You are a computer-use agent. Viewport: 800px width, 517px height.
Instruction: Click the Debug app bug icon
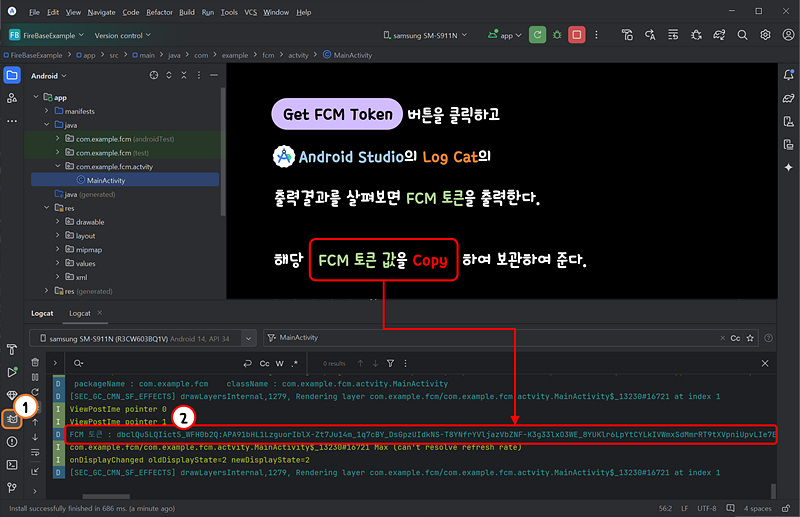point(557,35)
